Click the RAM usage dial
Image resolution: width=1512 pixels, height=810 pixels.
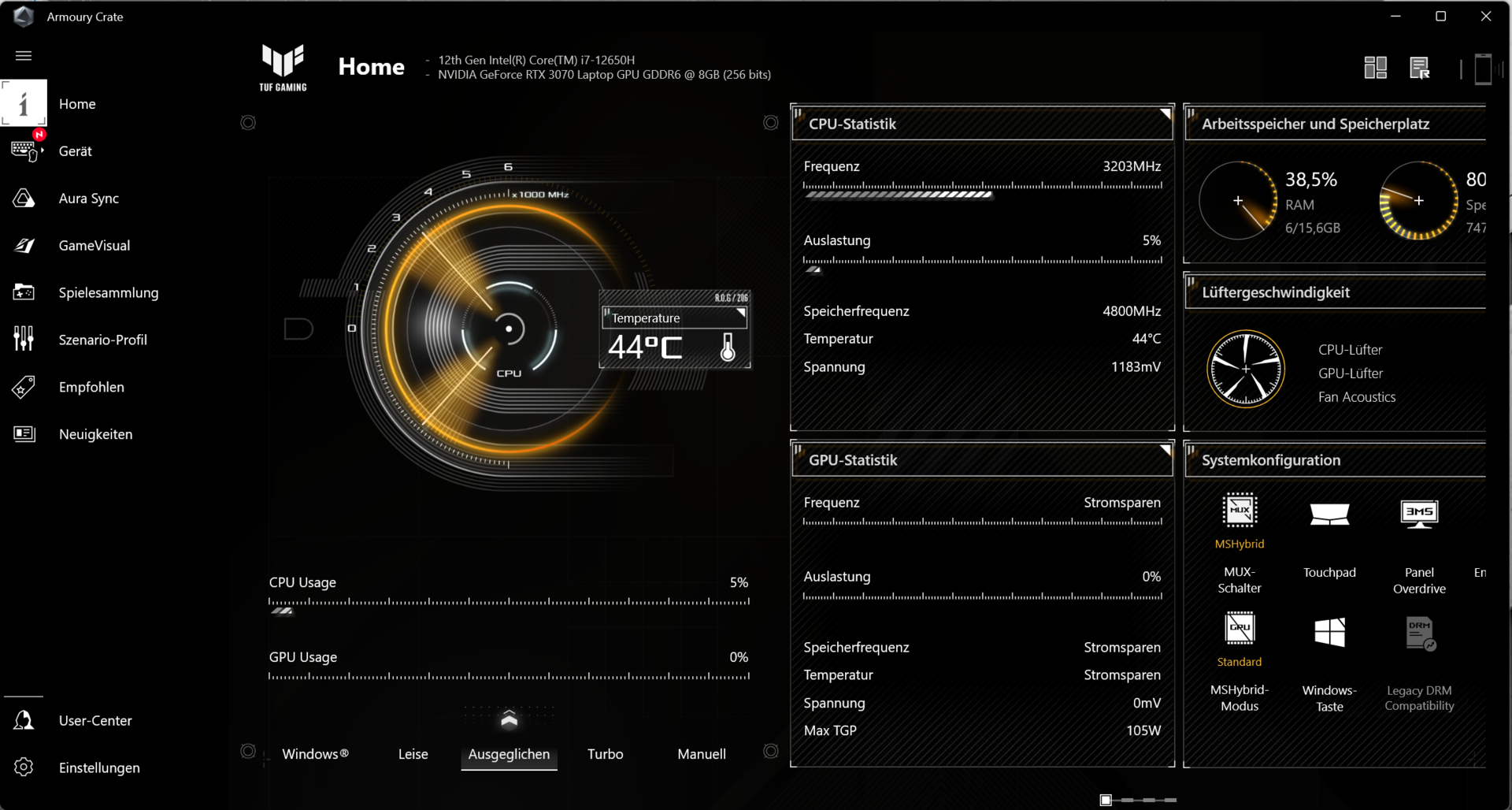(x=1238, y=201)
